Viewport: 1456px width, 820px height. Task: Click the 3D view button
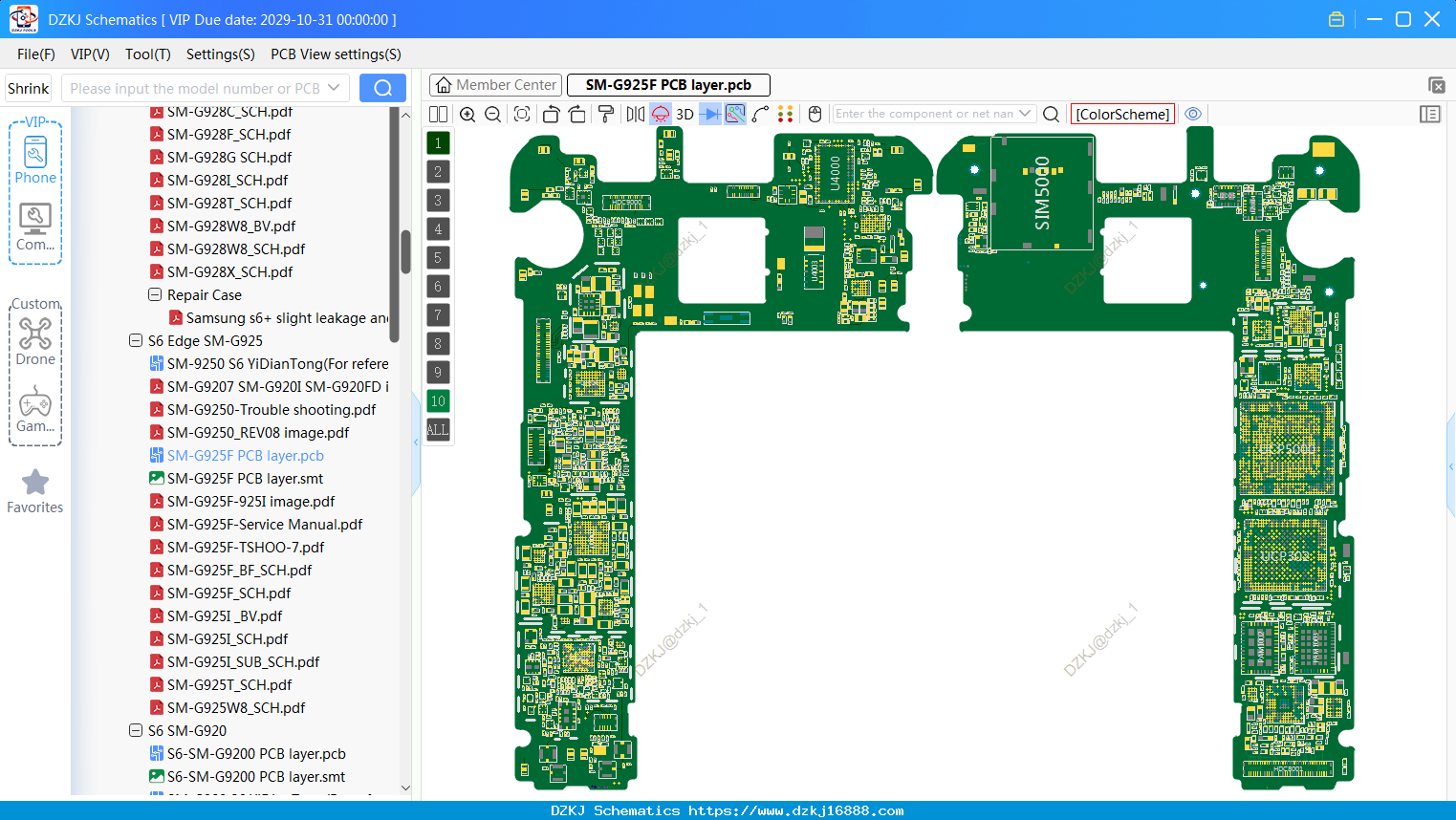[685, 114]
